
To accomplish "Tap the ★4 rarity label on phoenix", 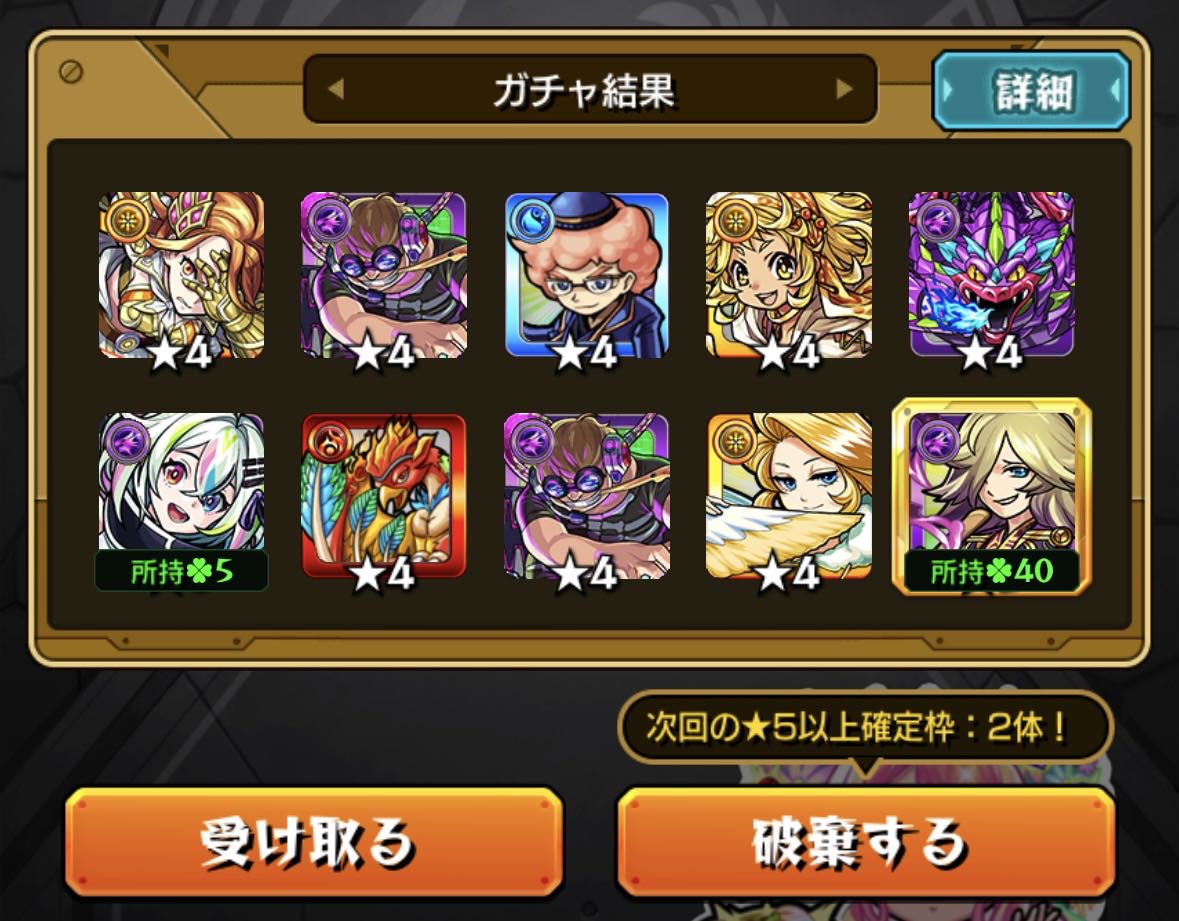I will (x=383, y=575).
